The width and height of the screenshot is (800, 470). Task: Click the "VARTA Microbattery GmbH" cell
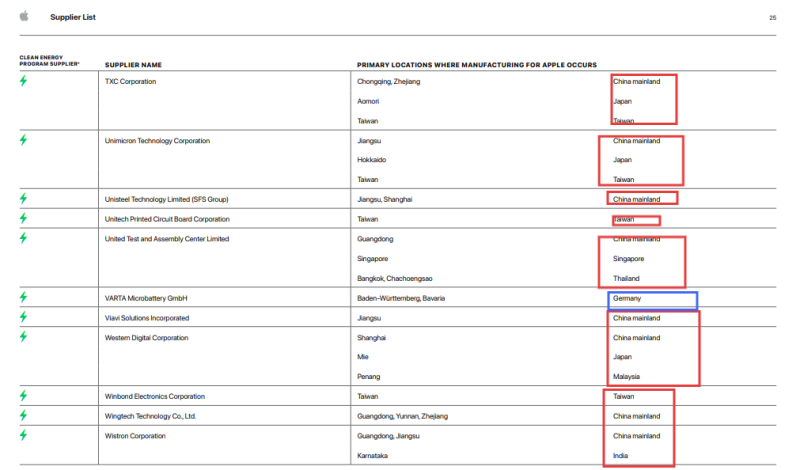tap(146, 298)
